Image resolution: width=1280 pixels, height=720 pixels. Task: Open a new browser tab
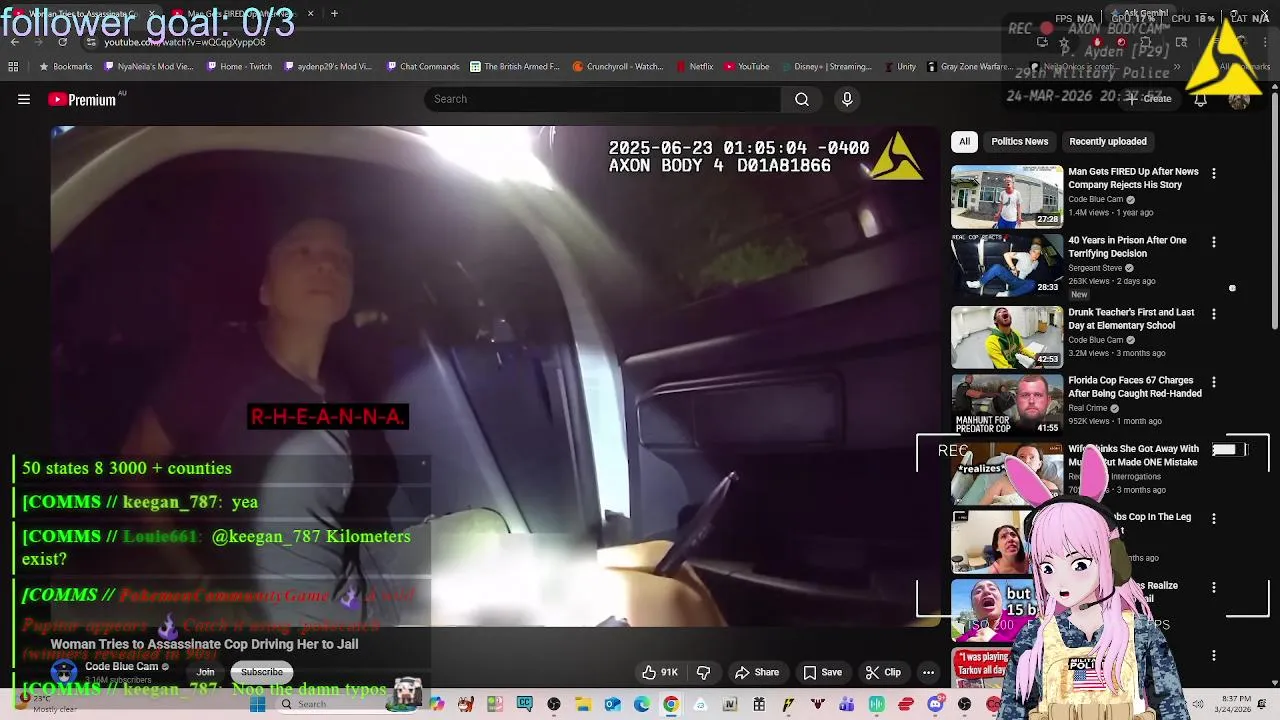(x=334, y=14)
